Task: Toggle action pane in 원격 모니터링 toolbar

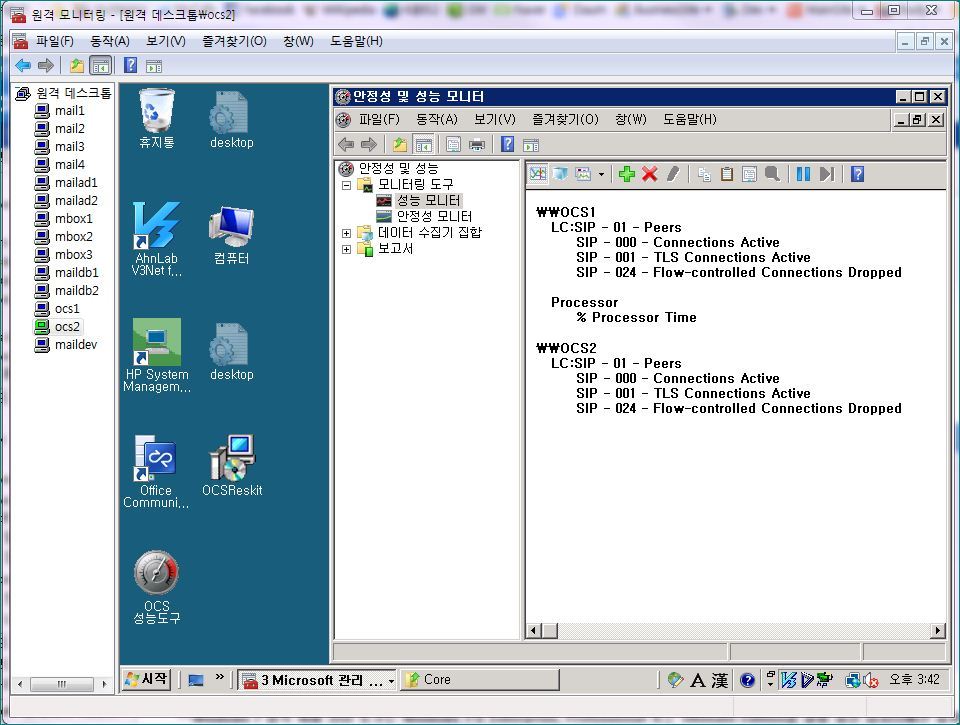Action: (154, 65)
